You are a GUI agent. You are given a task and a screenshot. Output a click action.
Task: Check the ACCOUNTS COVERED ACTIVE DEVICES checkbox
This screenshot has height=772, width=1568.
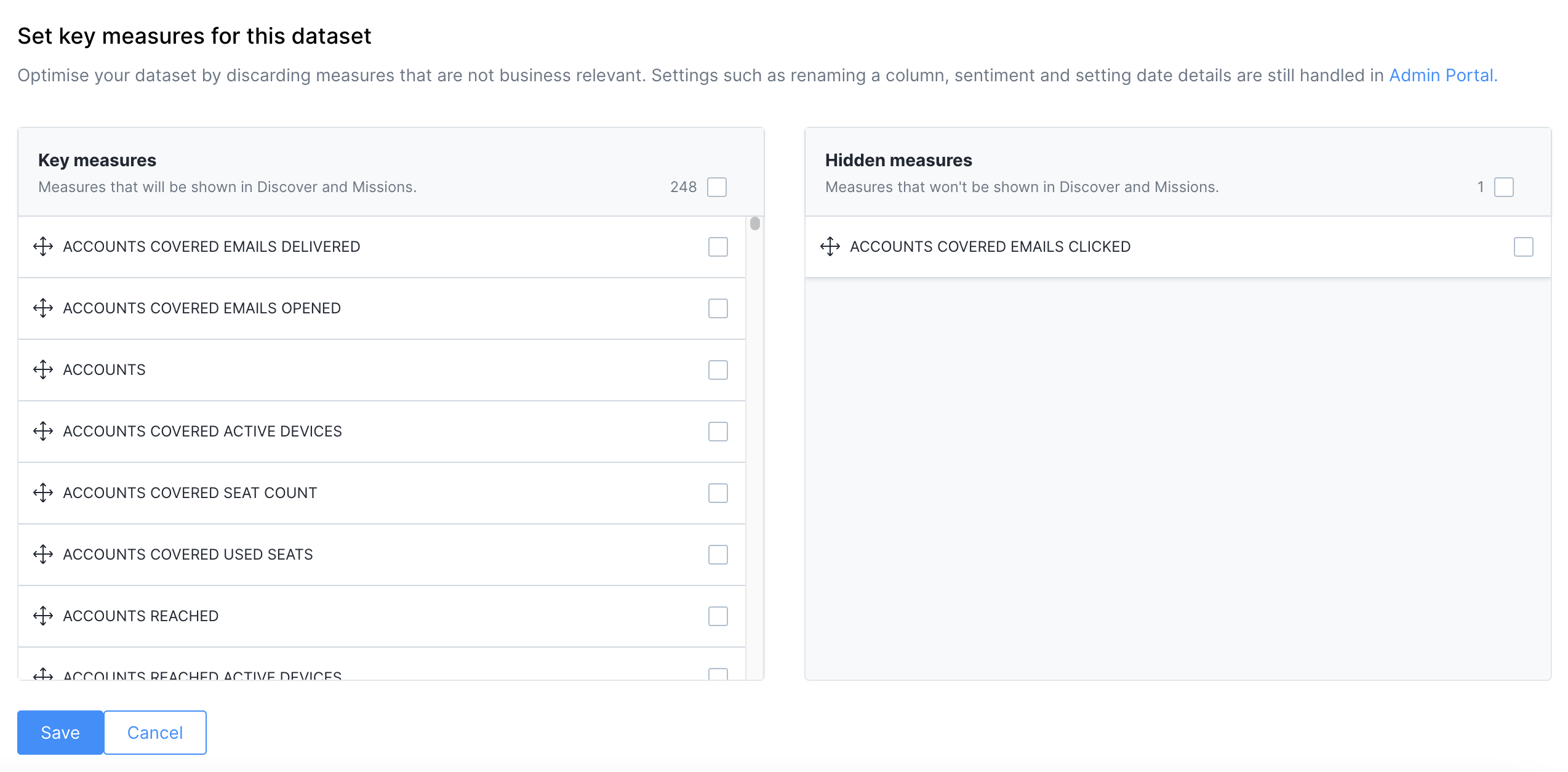[x=718, y=432]
